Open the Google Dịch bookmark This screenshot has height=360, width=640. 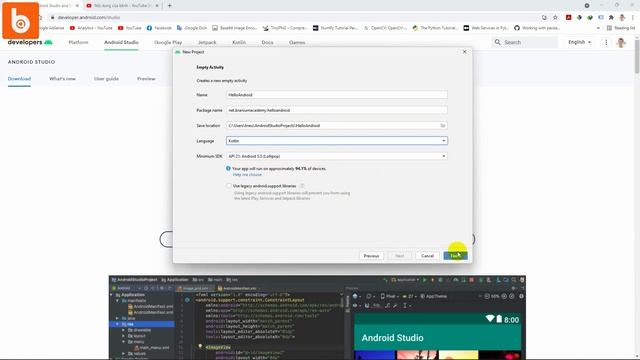[x=192, y=28]
